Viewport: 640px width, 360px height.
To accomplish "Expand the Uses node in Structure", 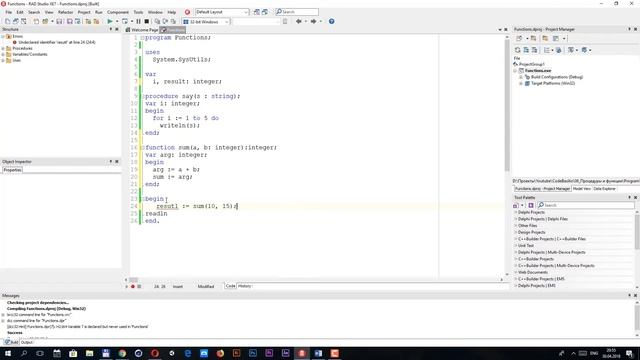I will coord(3,60).
